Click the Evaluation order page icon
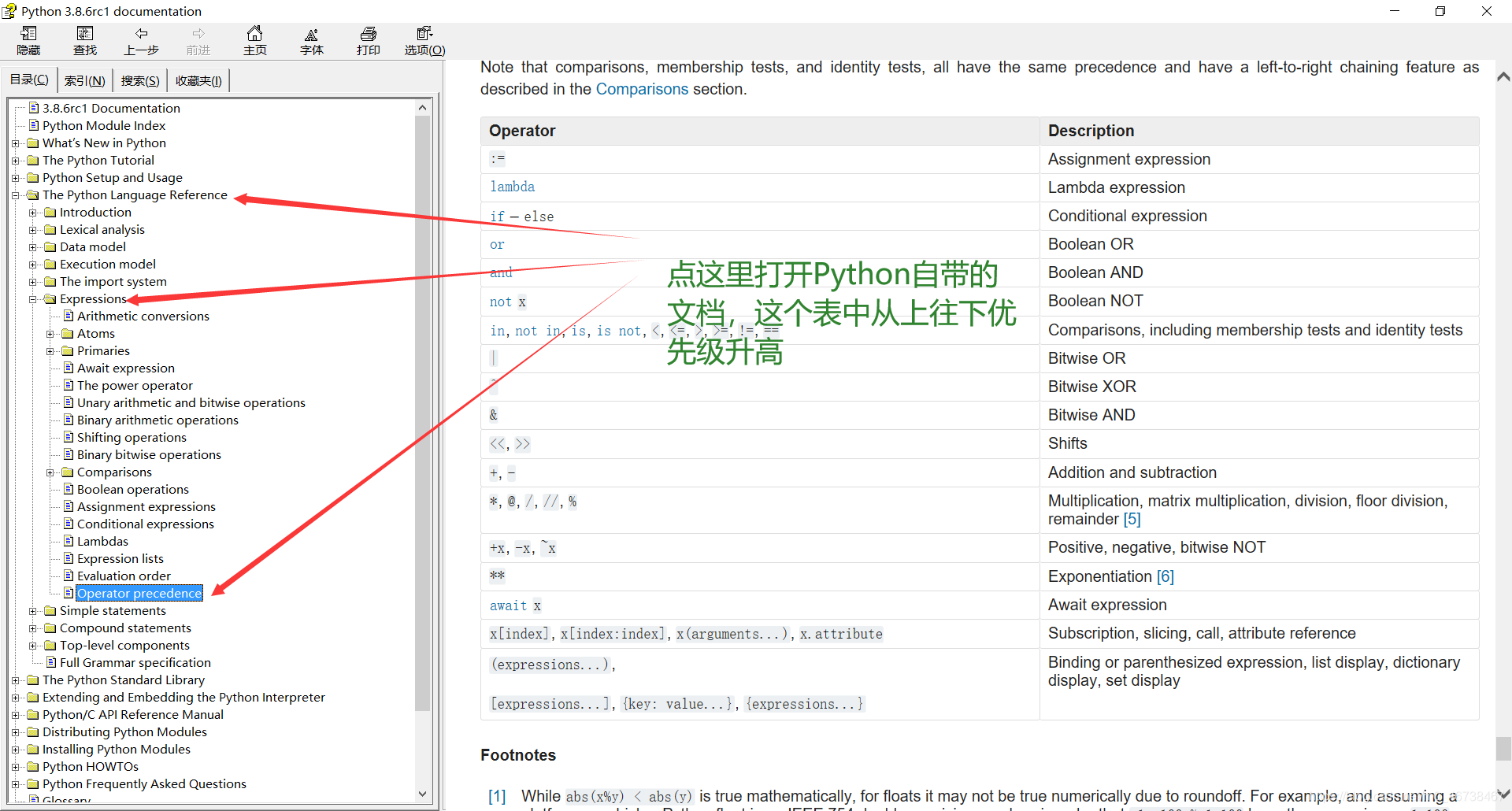This screenshot has height=811, width=1512. [x=69, y=576]
